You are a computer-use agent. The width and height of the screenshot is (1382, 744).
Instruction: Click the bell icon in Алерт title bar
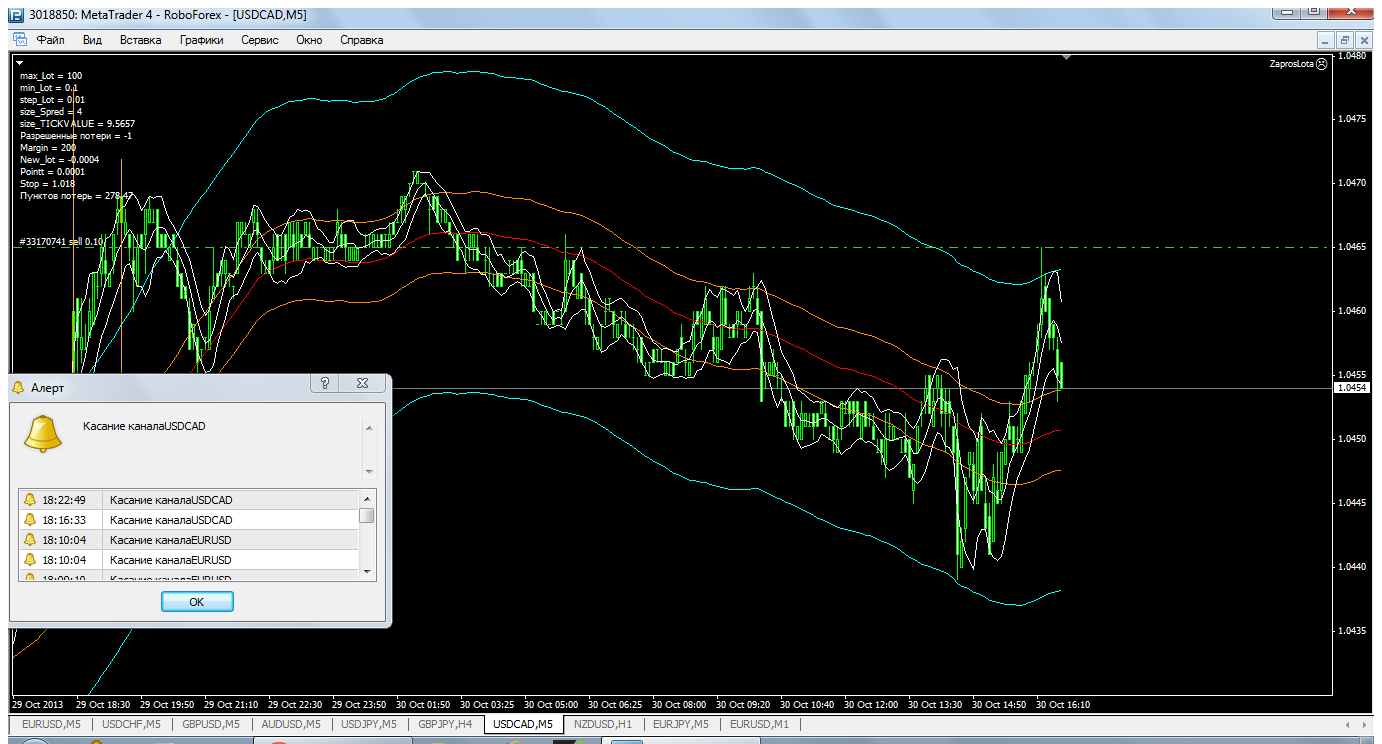[18, 387]
